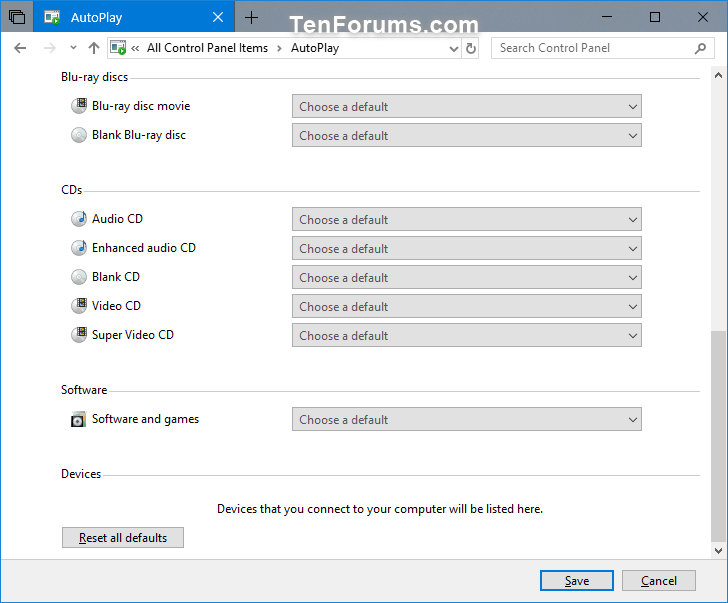Click the Software and games icon
Image resolution: width=728 pixels, height=603 pixels.
[x=78, y=419]
